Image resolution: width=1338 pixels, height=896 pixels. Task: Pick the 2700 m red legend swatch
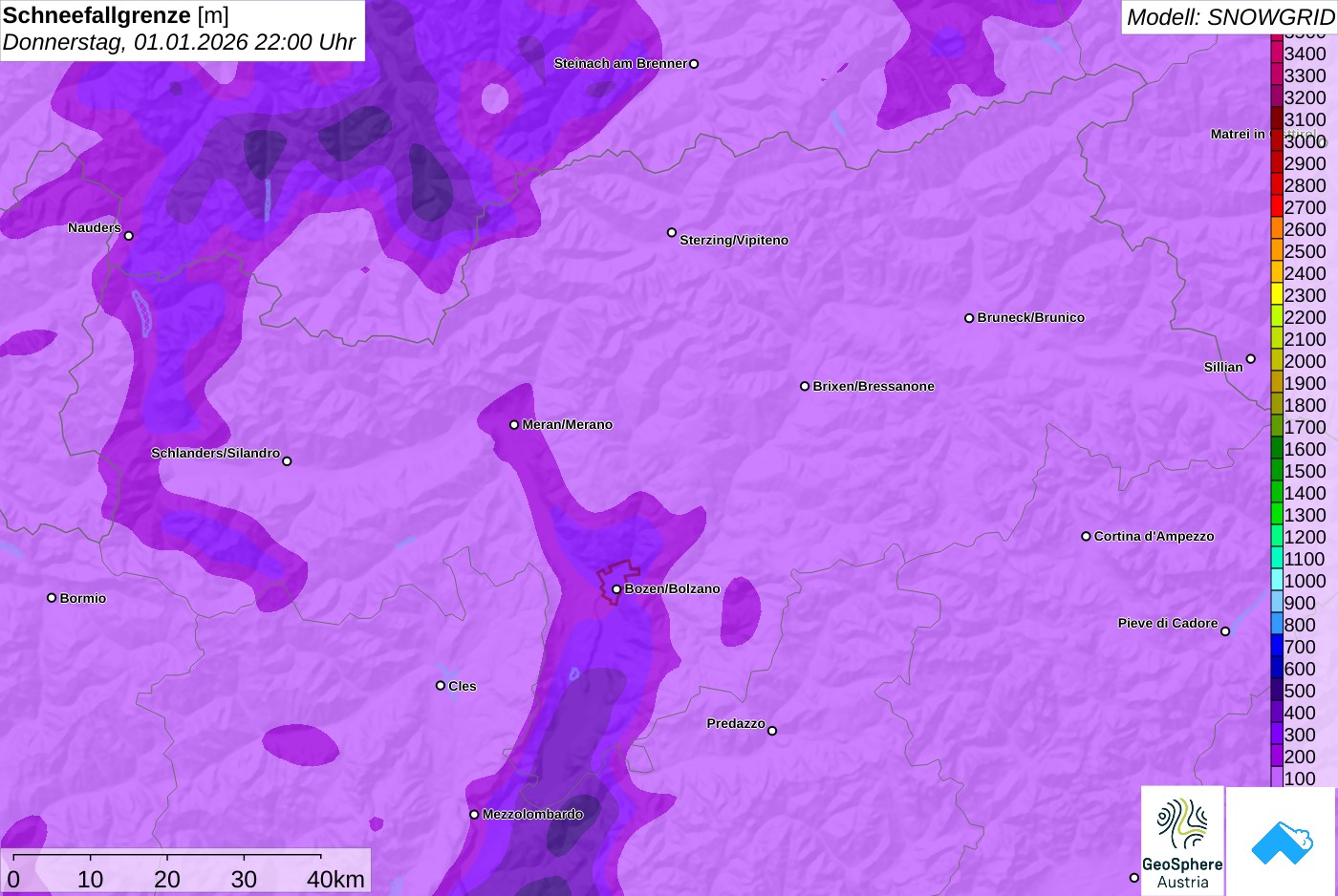(1277, 207)
